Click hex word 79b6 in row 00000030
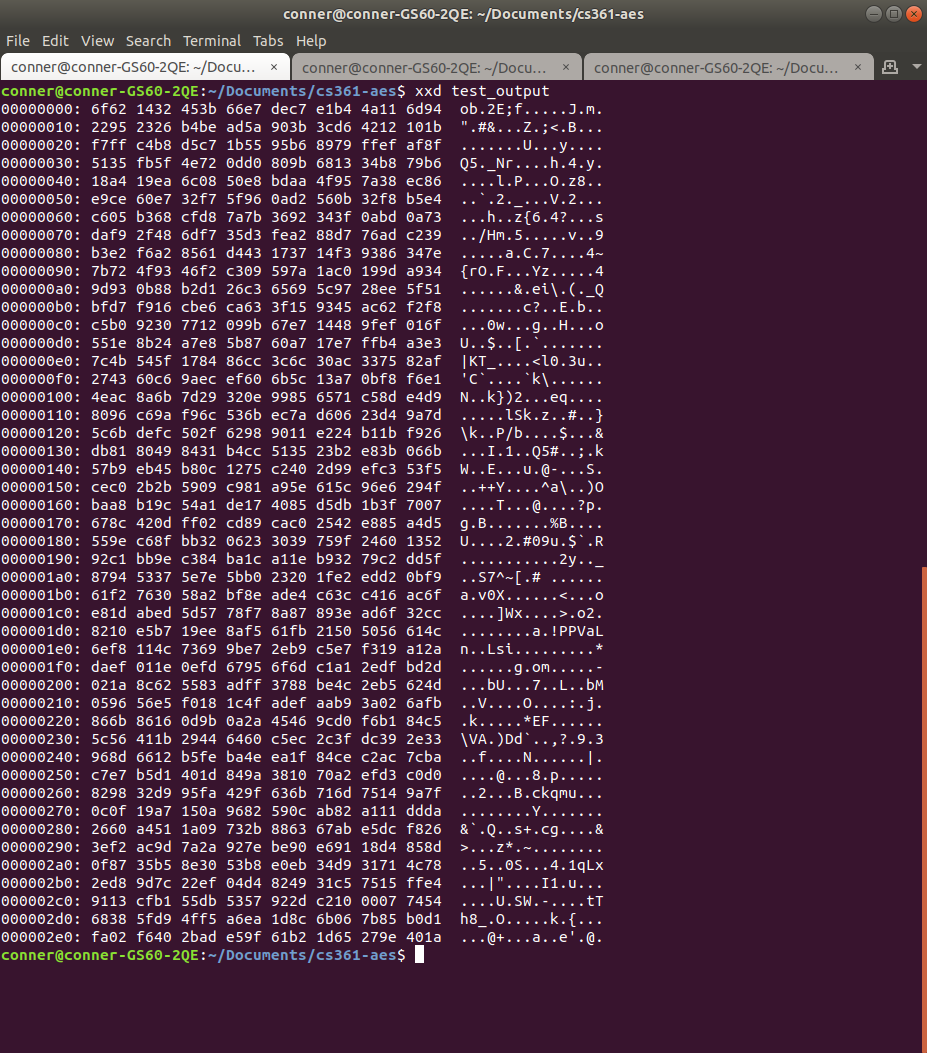This screenshot has width=927, height=1053. [x=424, y=163]
